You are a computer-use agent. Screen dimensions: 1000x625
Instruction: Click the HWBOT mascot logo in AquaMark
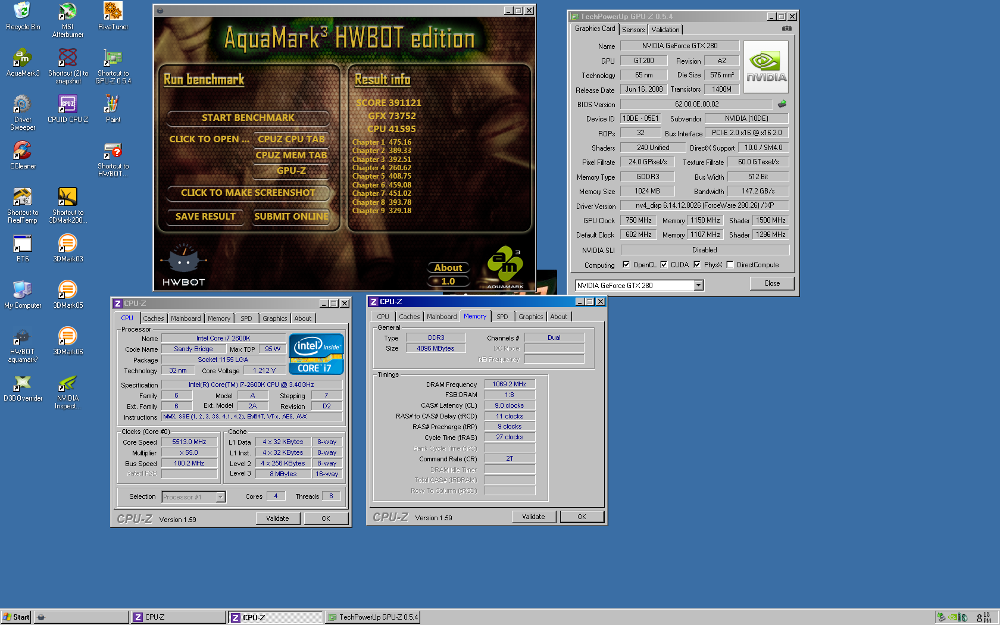pyautogui.click(x=183, y=265)
